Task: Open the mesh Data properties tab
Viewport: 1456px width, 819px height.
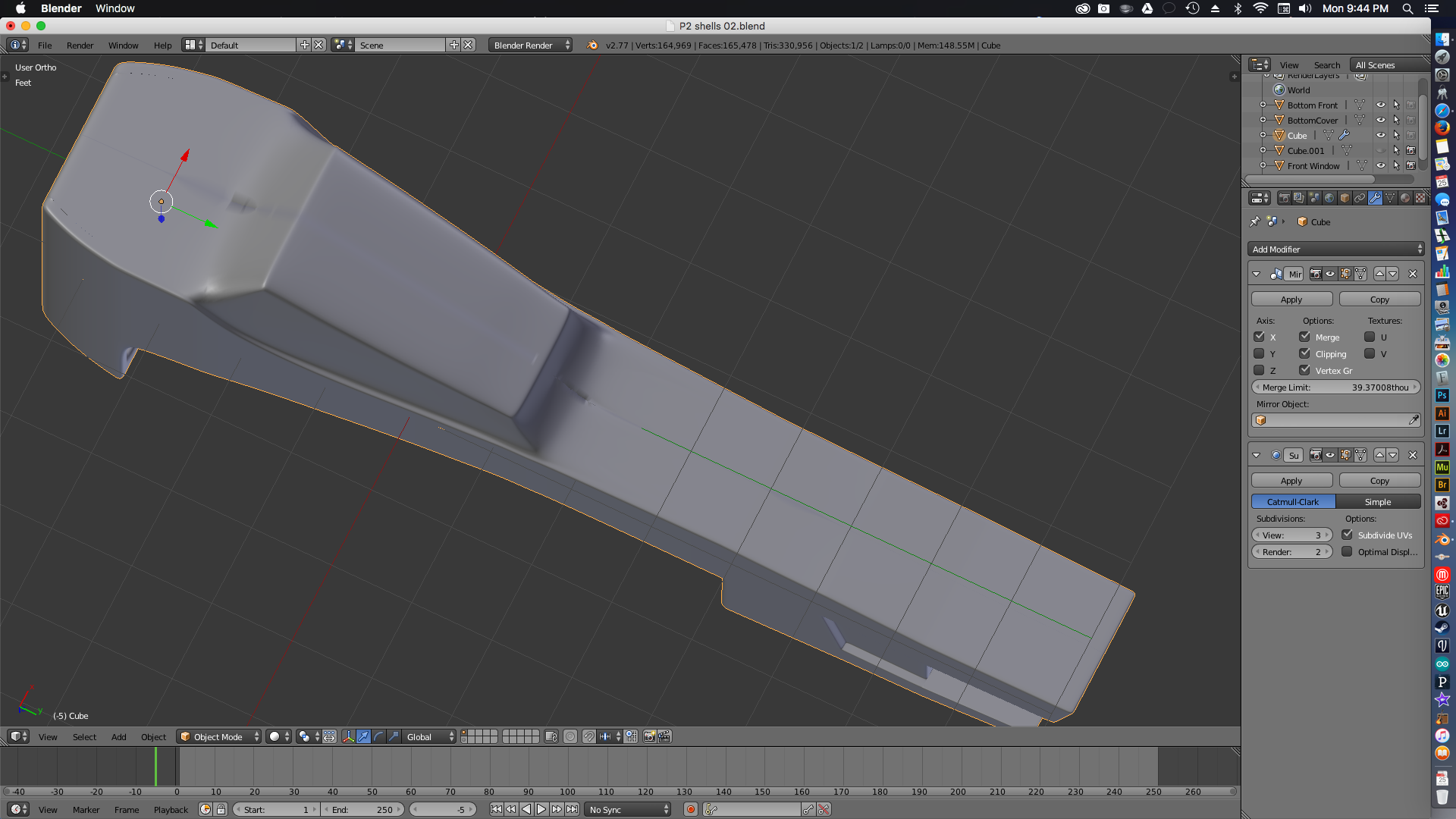Action: point(1390,198)
